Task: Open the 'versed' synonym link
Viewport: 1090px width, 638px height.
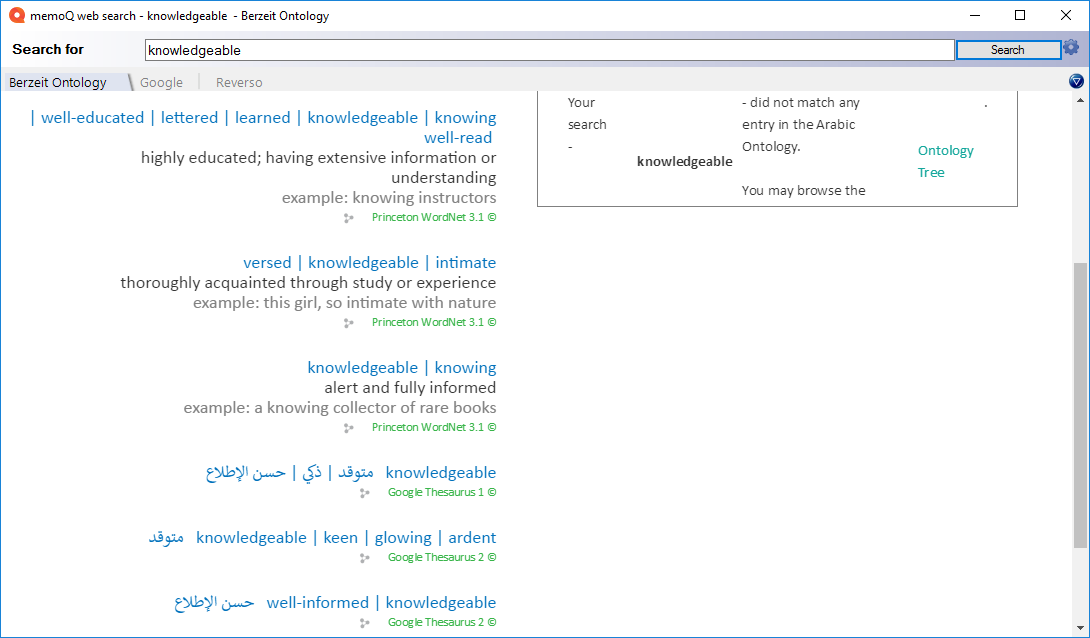Action: pyautogui.click(x=267, y=262)
